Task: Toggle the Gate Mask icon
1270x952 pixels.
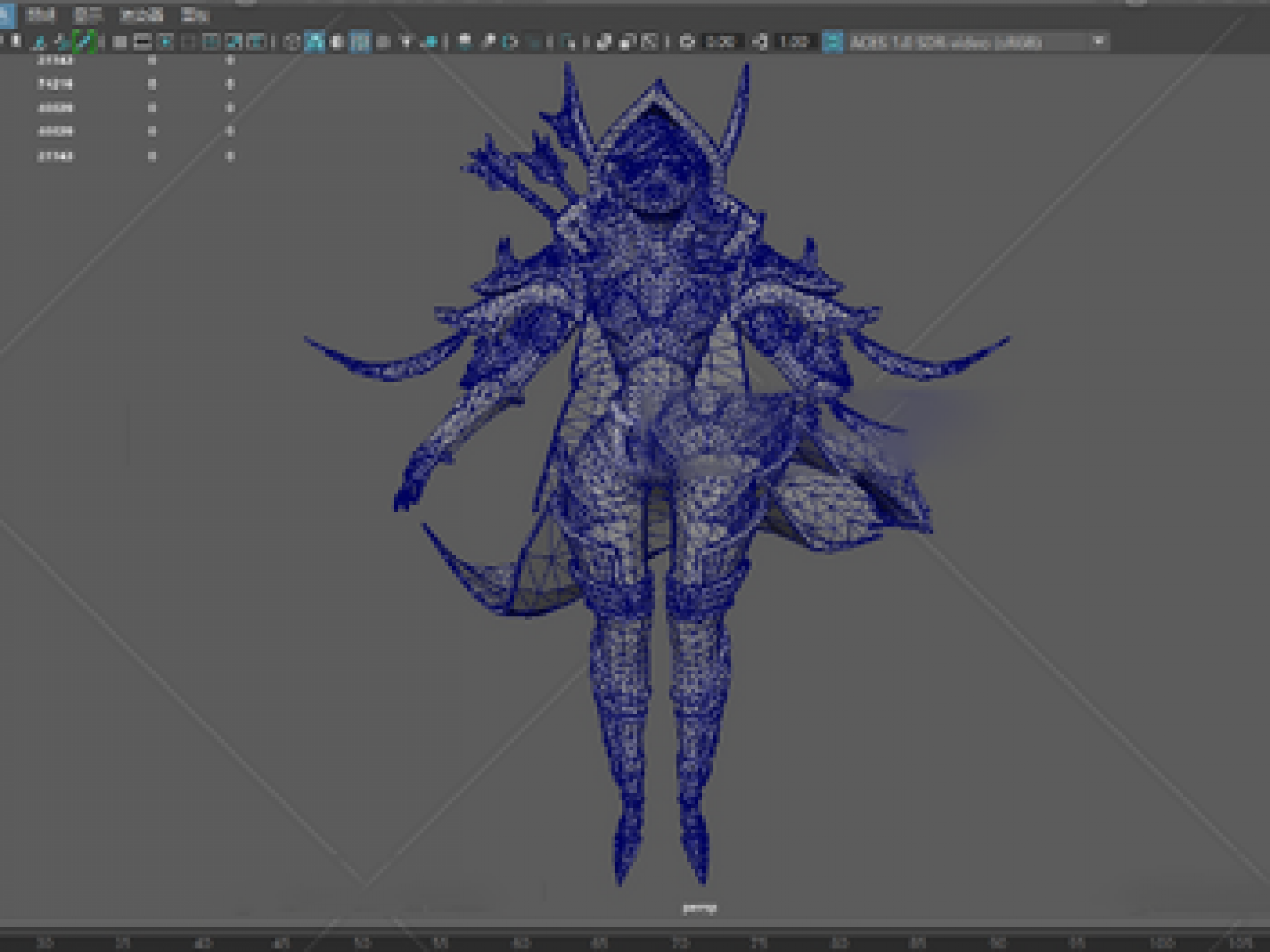Action: tap(188, 41)
